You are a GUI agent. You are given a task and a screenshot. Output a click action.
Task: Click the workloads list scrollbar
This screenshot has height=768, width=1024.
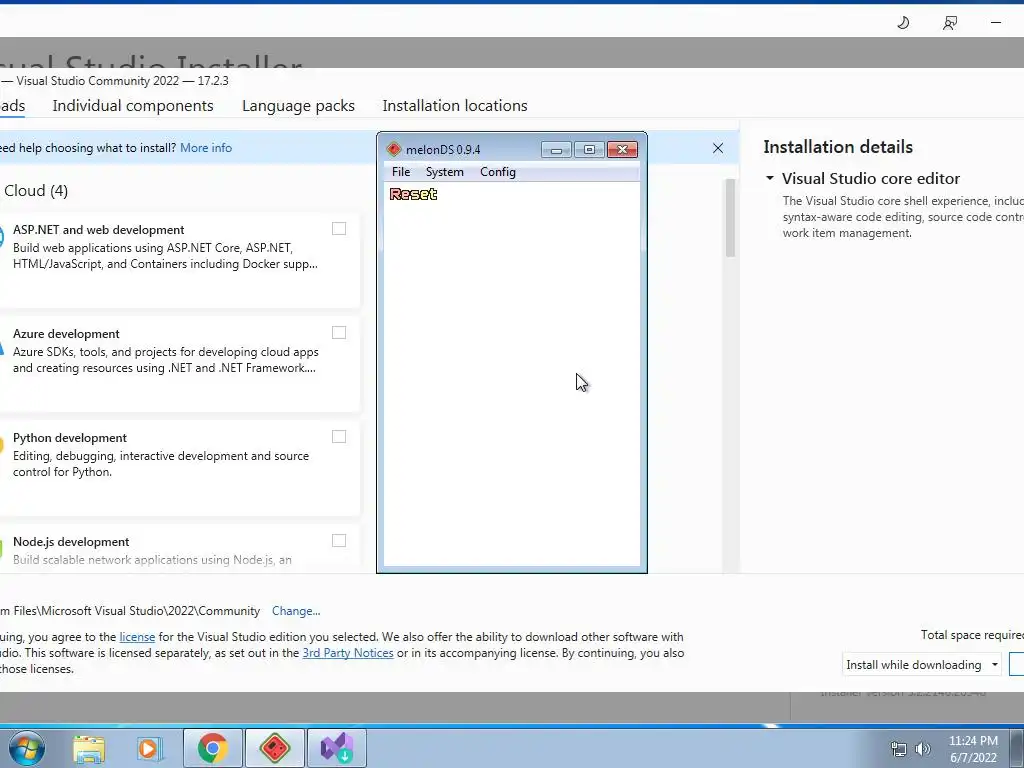730,219
